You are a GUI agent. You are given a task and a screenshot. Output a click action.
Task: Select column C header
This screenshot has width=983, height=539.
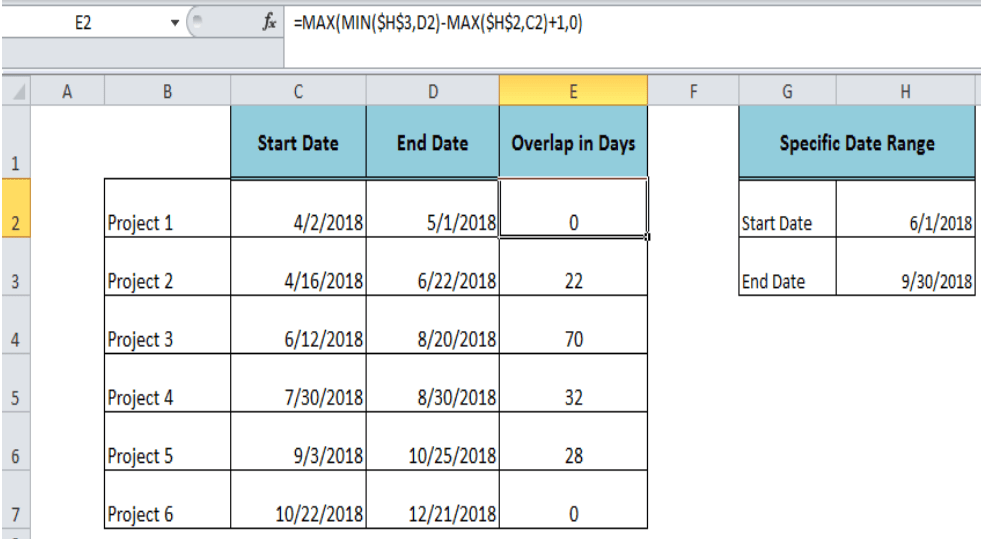[298, 91]
